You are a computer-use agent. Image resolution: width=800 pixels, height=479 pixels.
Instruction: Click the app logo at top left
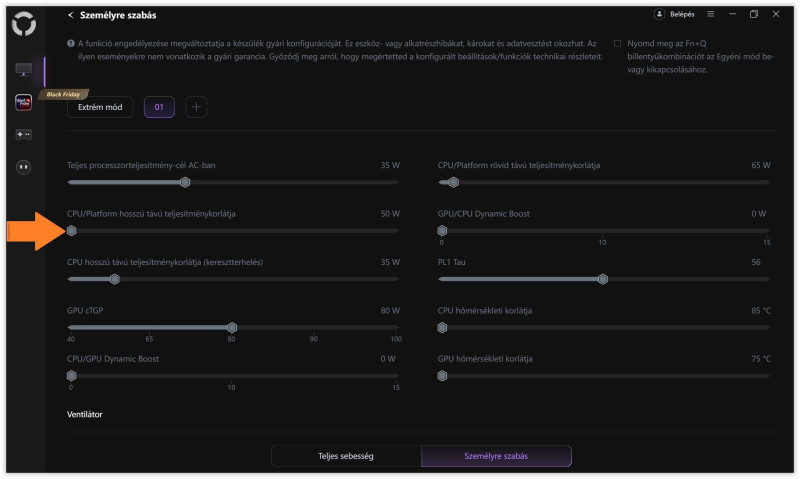click(x=23, y=23)
